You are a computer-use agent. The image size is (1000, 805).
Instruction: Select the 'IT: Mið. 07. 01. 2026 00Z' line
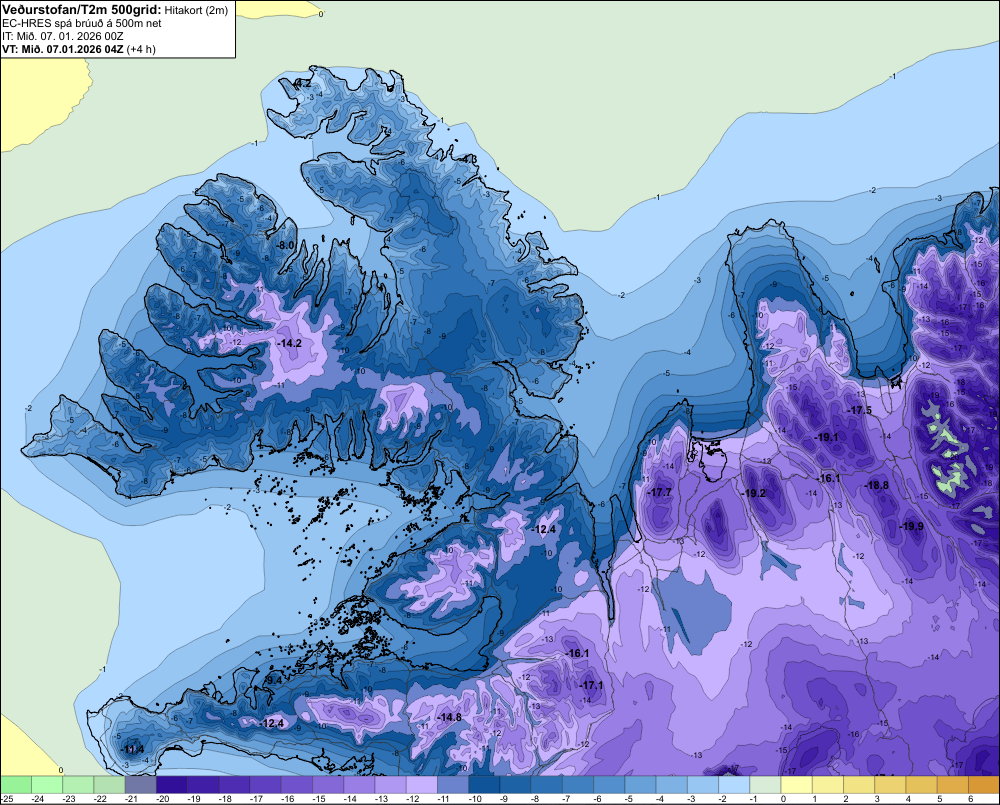63,36
